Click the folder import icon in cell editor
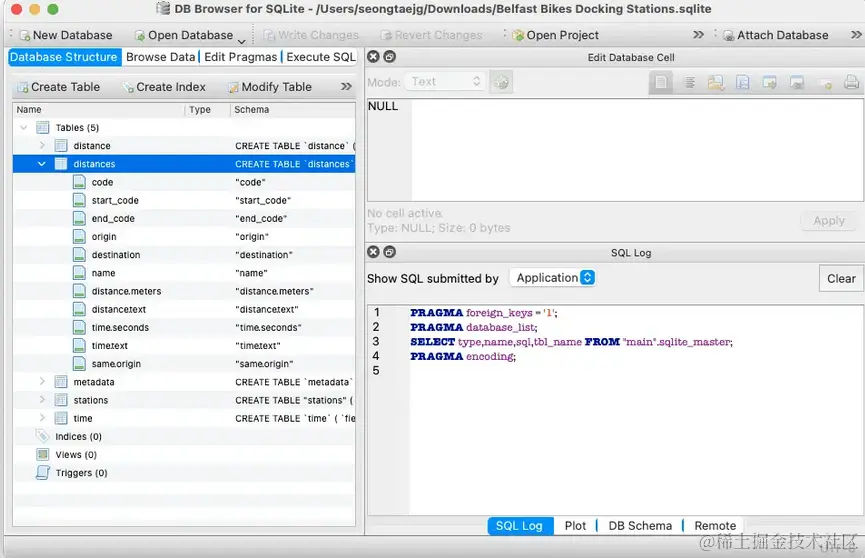Viewport: 865px width, 558px height. pos(716,83)
